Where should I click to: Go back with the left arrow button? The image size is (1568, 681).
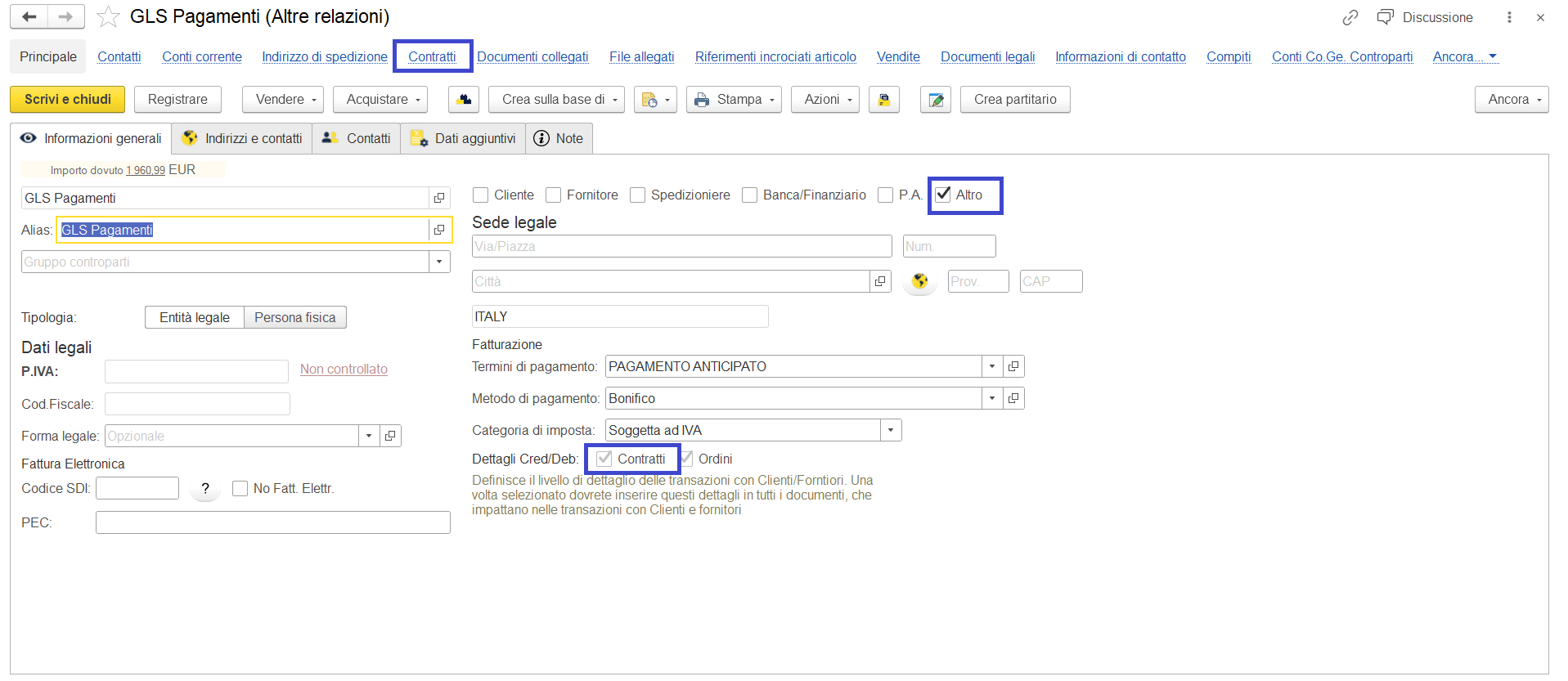[x=29, y=16]
